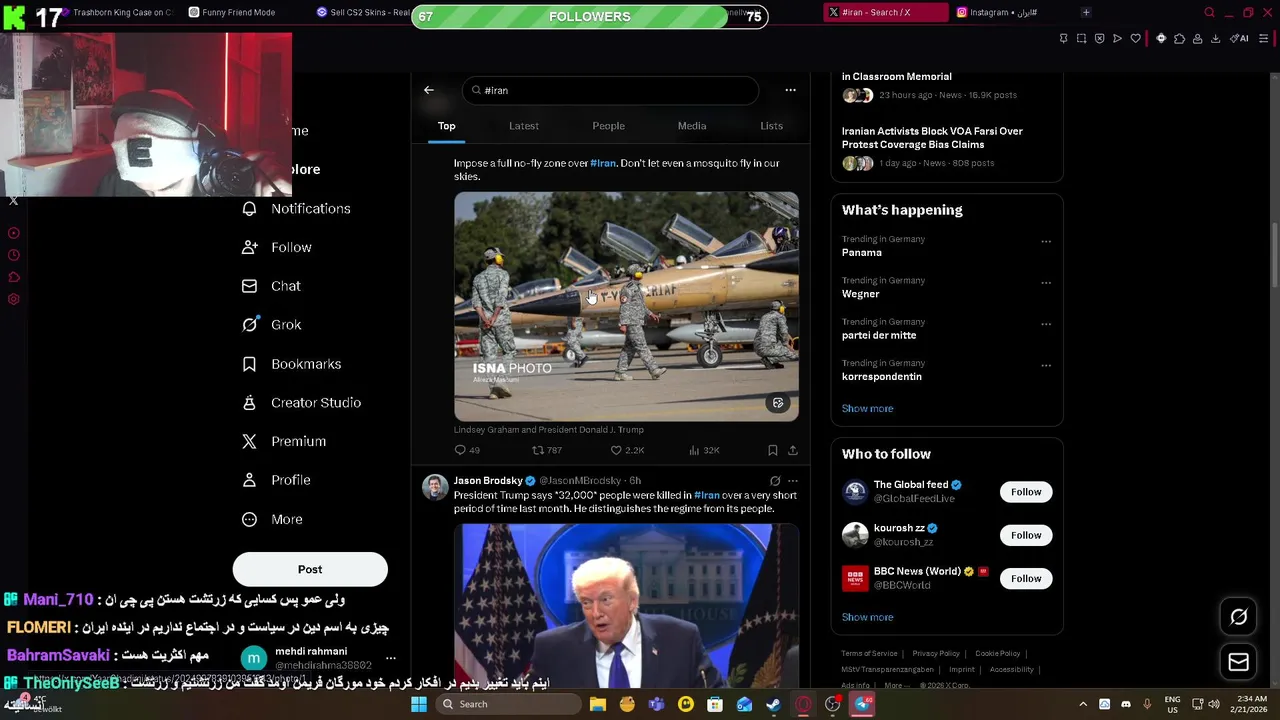Click the back arrow beside the search box
Image resolution: width=1280 pixels, height=720 pixels.
tap(429, 90)
